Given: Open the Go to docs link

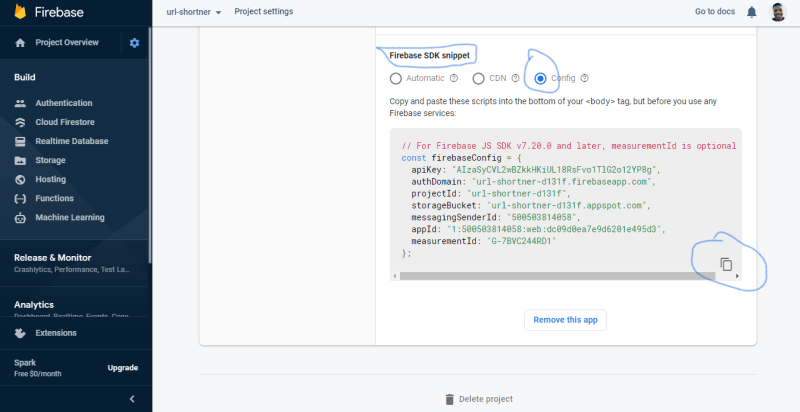Looking at the screenshot, I should click(715, 11).
